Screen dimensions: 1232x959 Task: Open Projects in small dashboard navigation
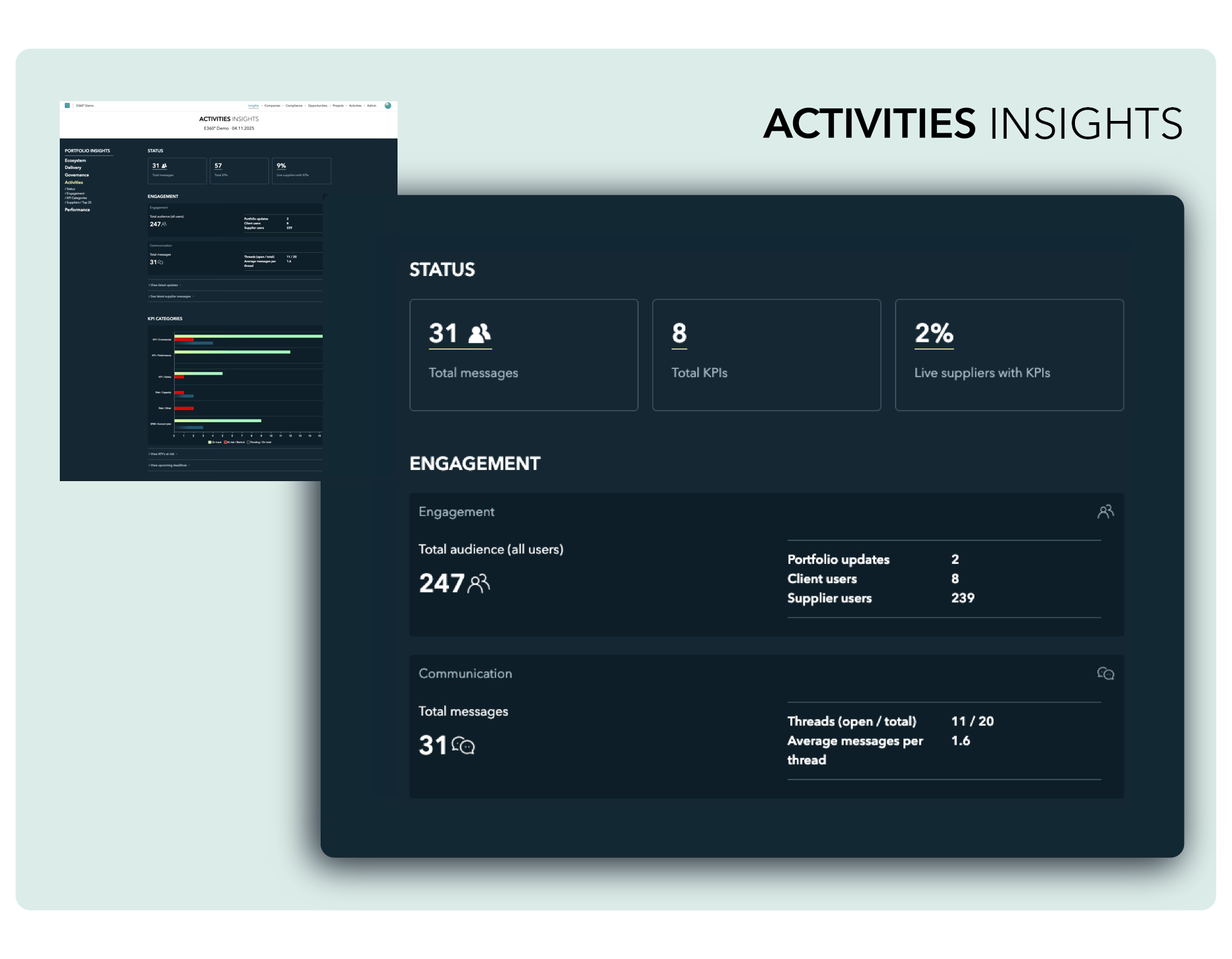click(338, 105)
